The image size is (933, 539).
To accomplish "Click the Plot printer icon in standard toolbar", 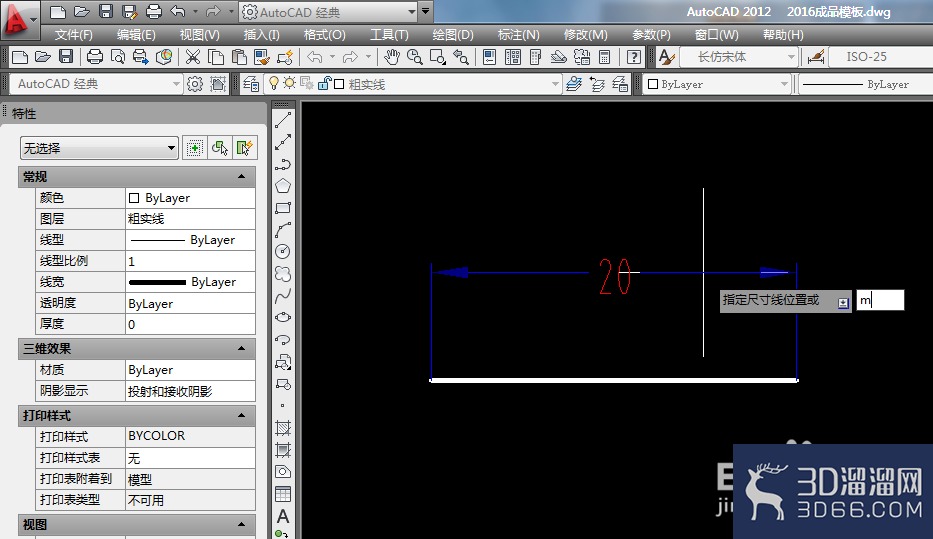I will pyautogui.click(x=95, y=57).
